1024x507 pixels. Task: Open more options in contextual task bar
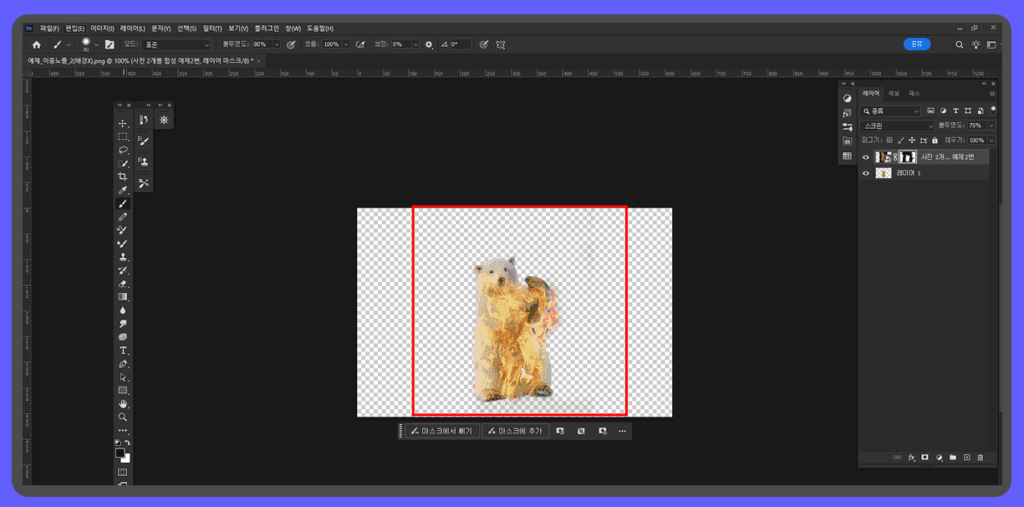622,431
